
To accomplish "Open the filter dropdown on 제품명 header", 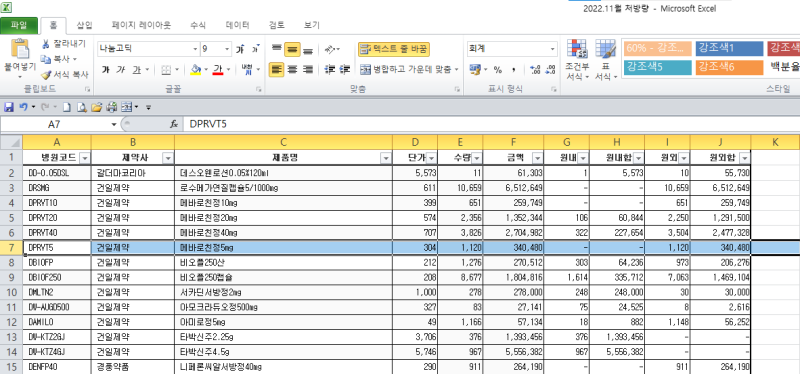I will tap(386, 158).
